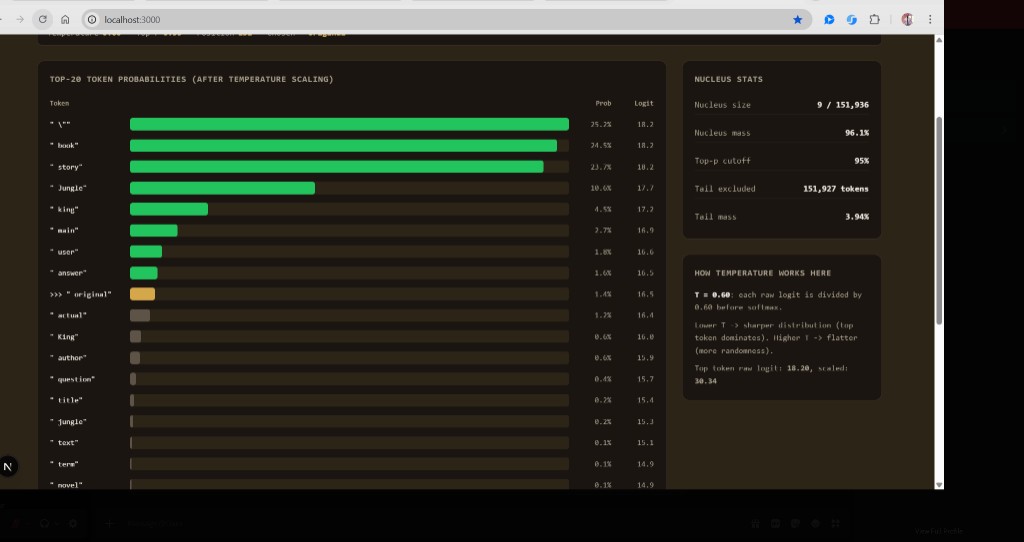Click the top-p cutoff value 95%
This screenshot has height=542, width=1024.
coord(861,161)
